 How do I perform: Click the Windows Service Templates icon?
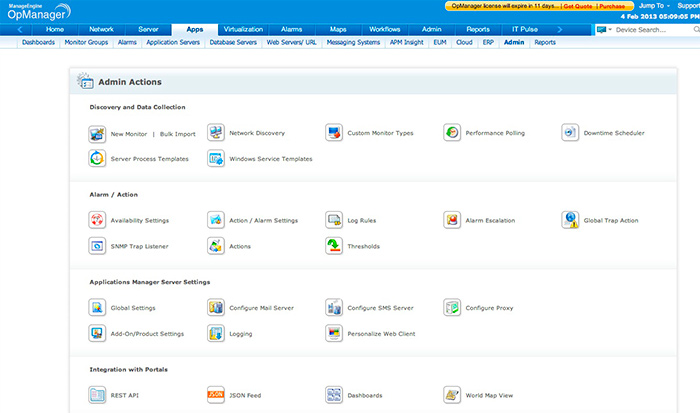(x=216, y=159)
